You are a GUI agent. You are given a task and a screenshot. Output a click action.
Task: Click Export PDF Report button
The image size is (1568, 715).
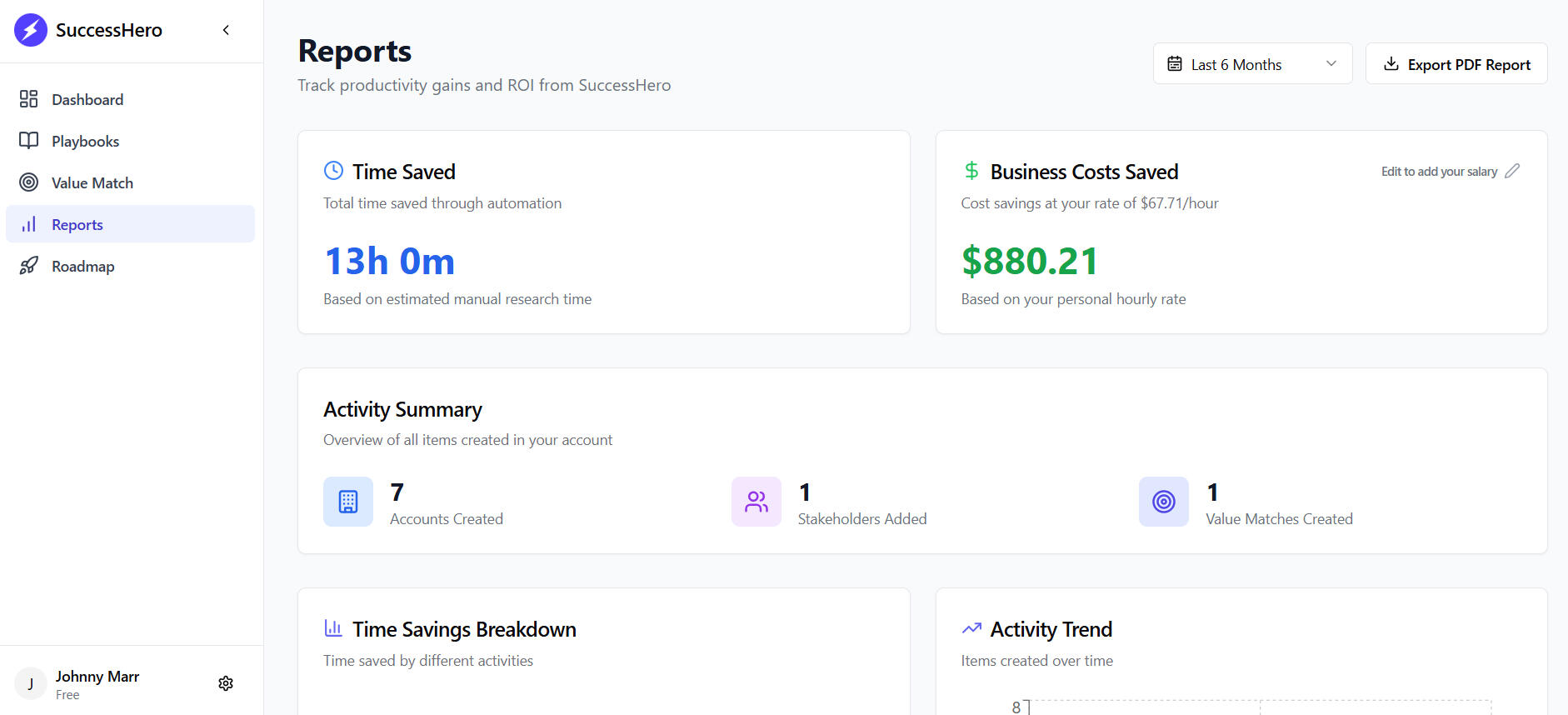tap(1456, 64)
